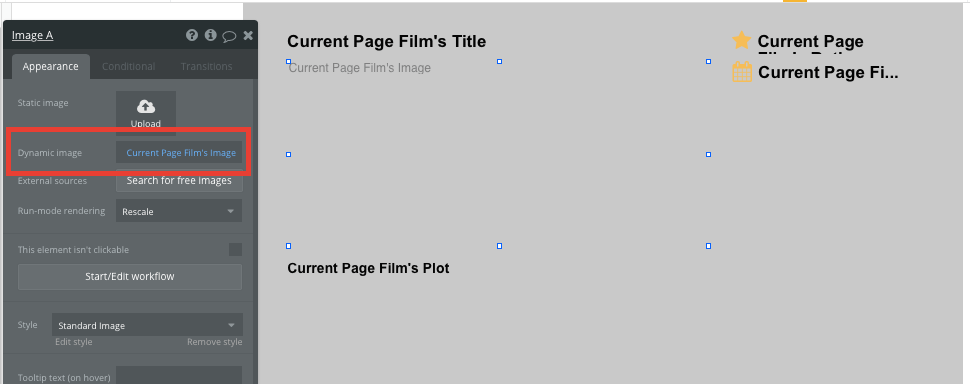Click Search for free images button
The image size is (970, 384).
pos(179,181)
